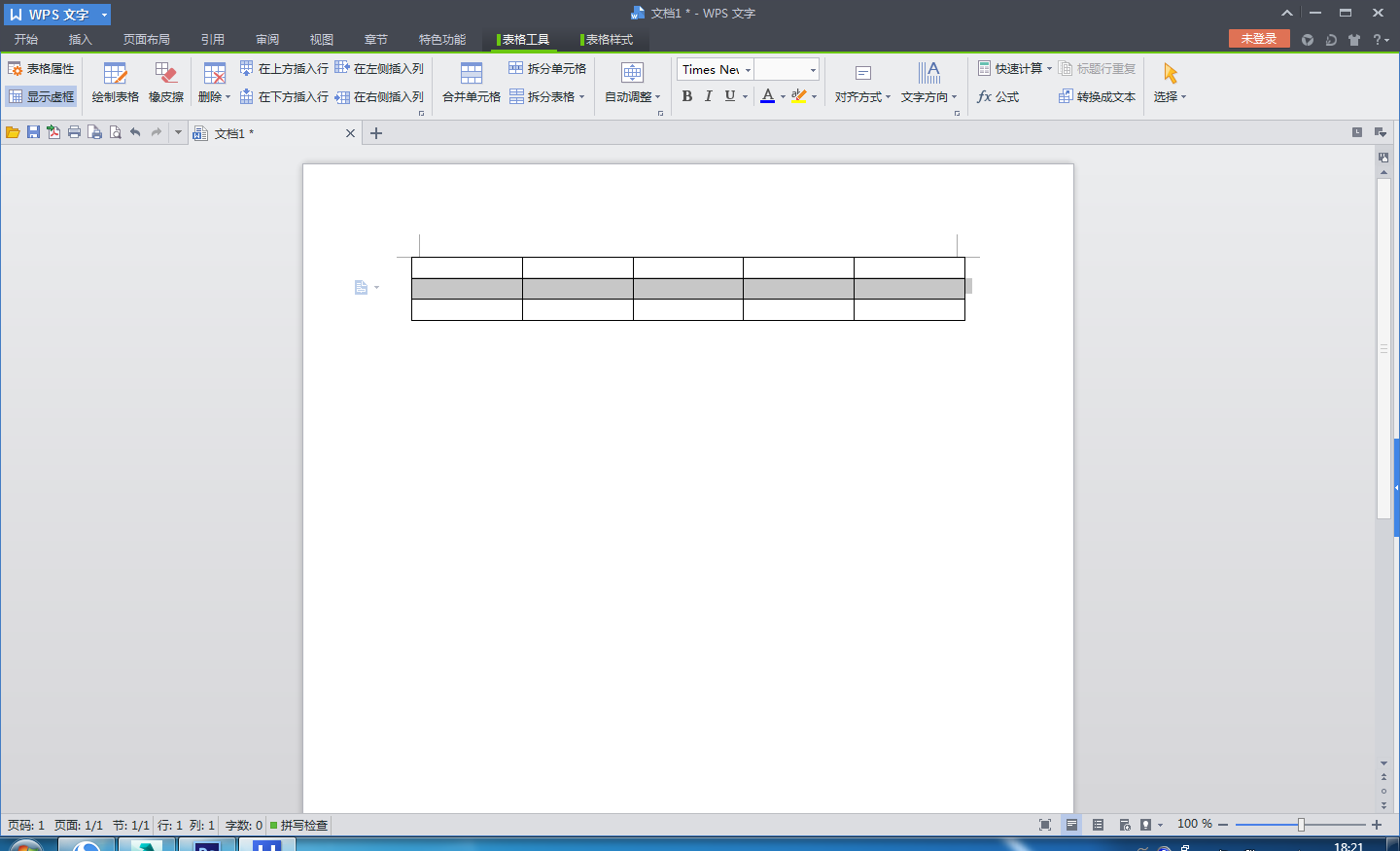
Task: Zoom out with the minus button
Action: (x=1223, y=825)
